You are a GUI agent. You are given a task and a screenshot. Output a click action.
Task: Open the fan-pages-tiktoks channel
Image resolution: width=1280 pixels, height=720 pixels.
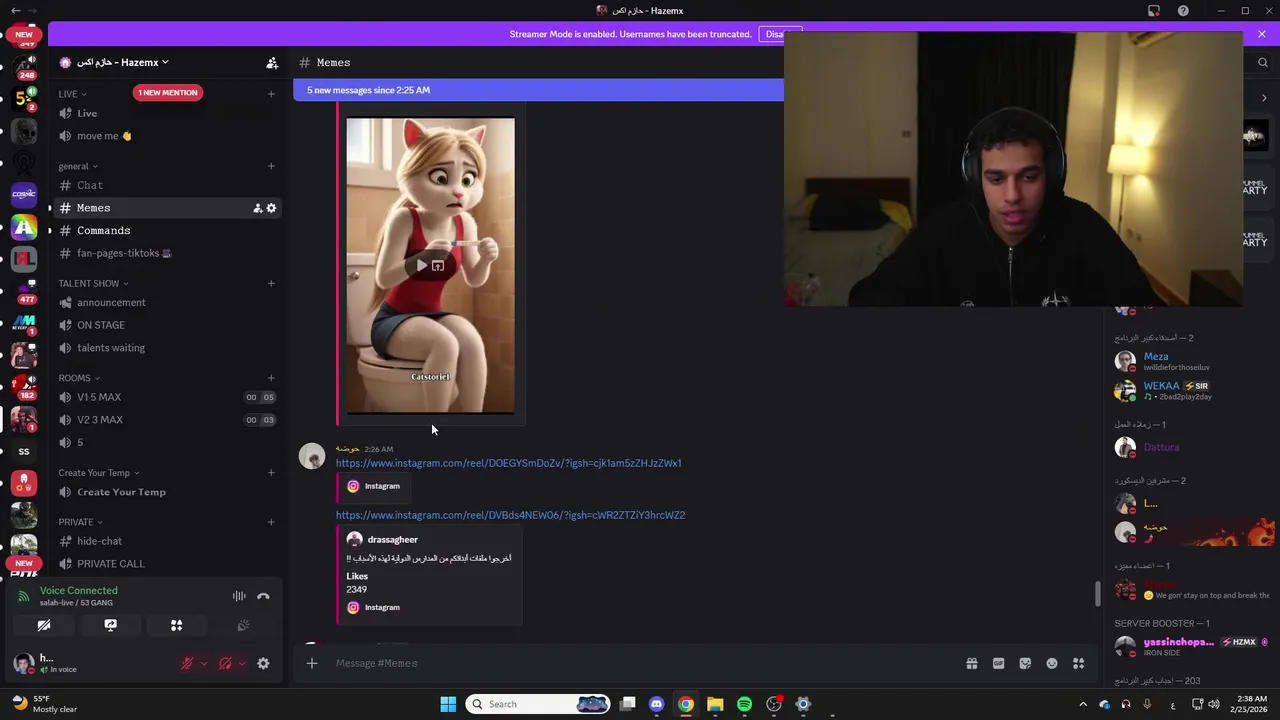click(166, 253)
